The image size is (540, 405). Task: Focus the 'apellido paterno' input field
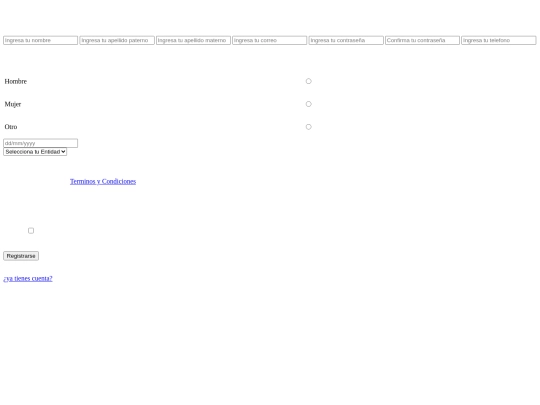(117, 40)
